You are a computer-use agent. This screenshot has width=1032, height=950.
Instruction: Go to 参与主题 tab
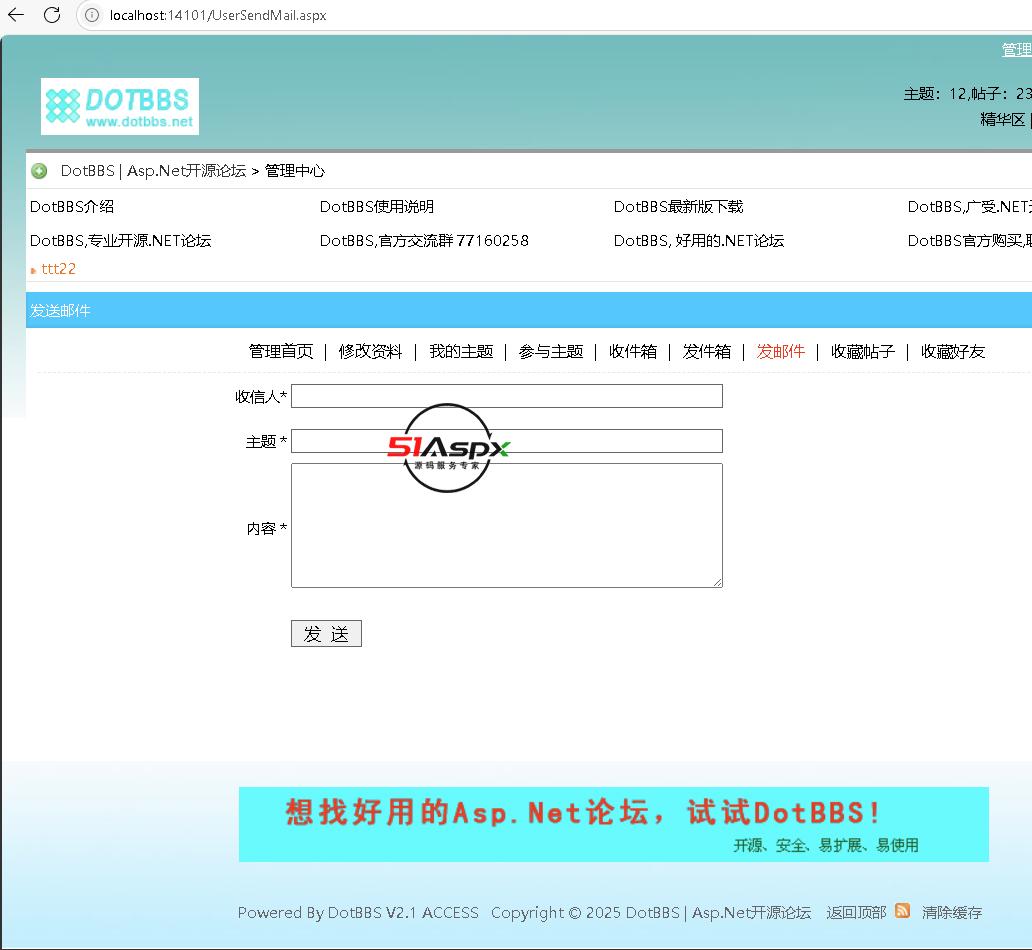point(551,352)
